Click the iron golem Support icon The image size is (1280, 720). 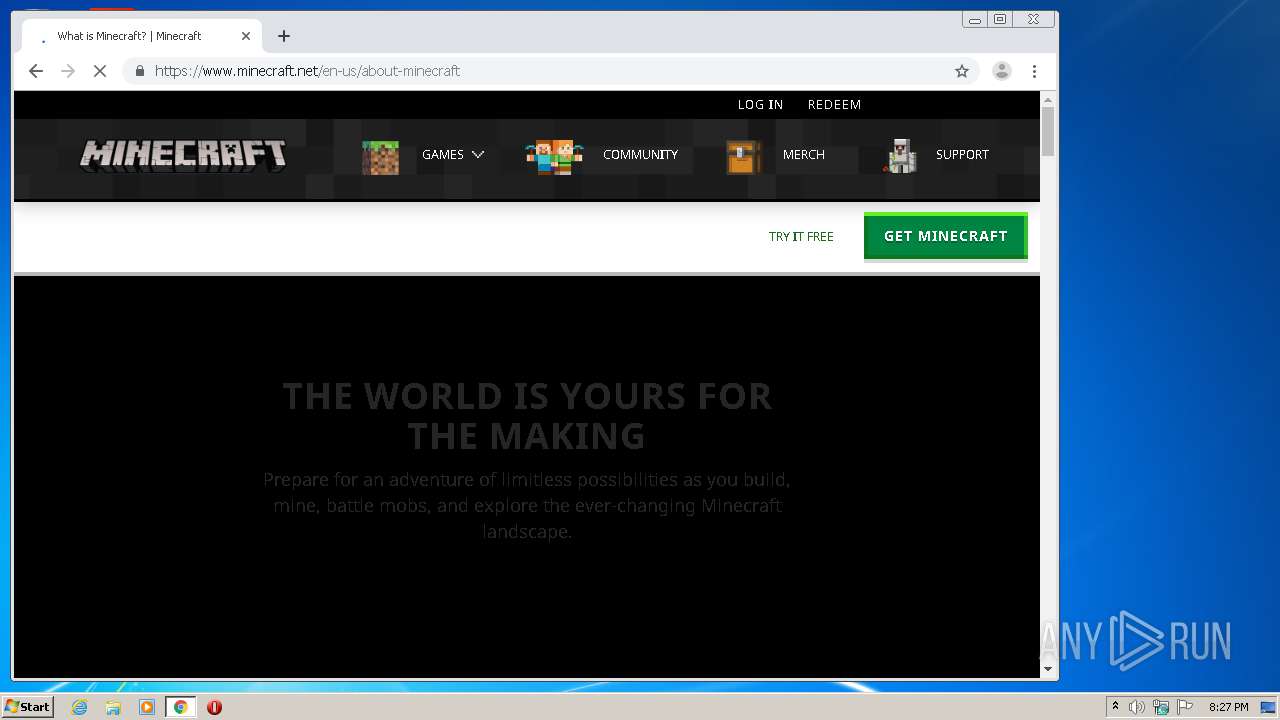click(902, 156)
